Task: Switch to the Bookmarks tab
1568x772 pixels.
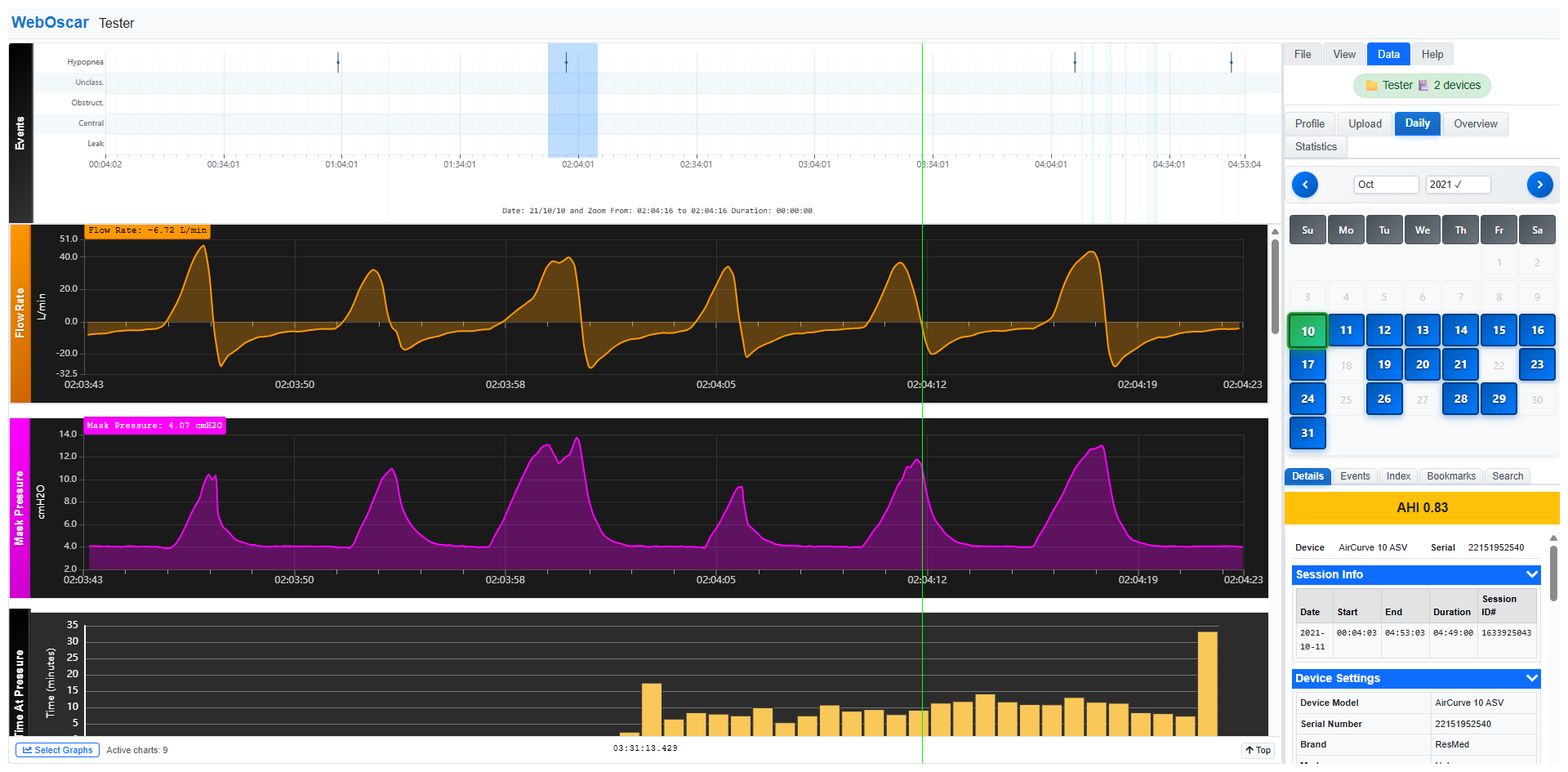Action: (1450, 476)
